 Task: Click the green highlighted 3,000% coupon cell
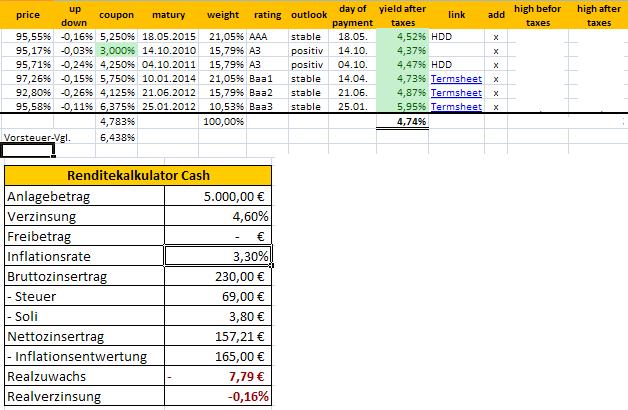tap(116, 49)
